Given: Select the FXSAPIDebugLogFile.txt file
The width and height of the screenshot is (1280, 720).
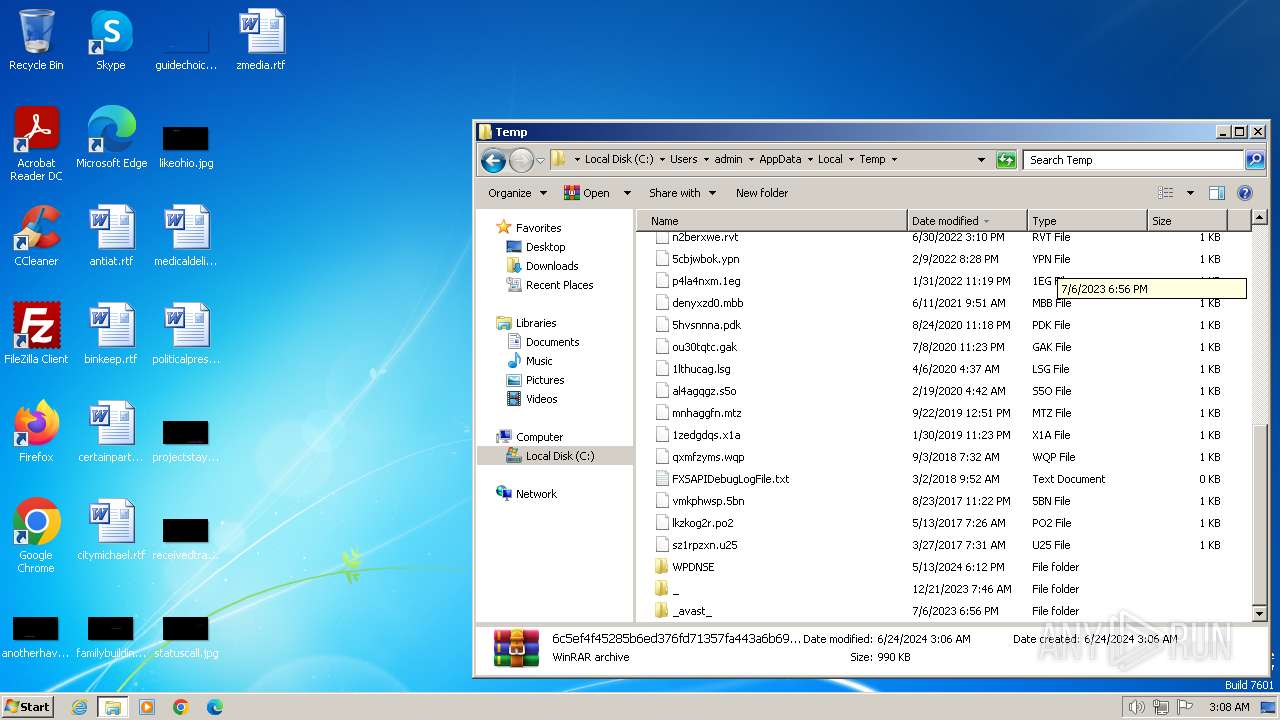Looking at the screenshot, I should click(x=730, y=479).
